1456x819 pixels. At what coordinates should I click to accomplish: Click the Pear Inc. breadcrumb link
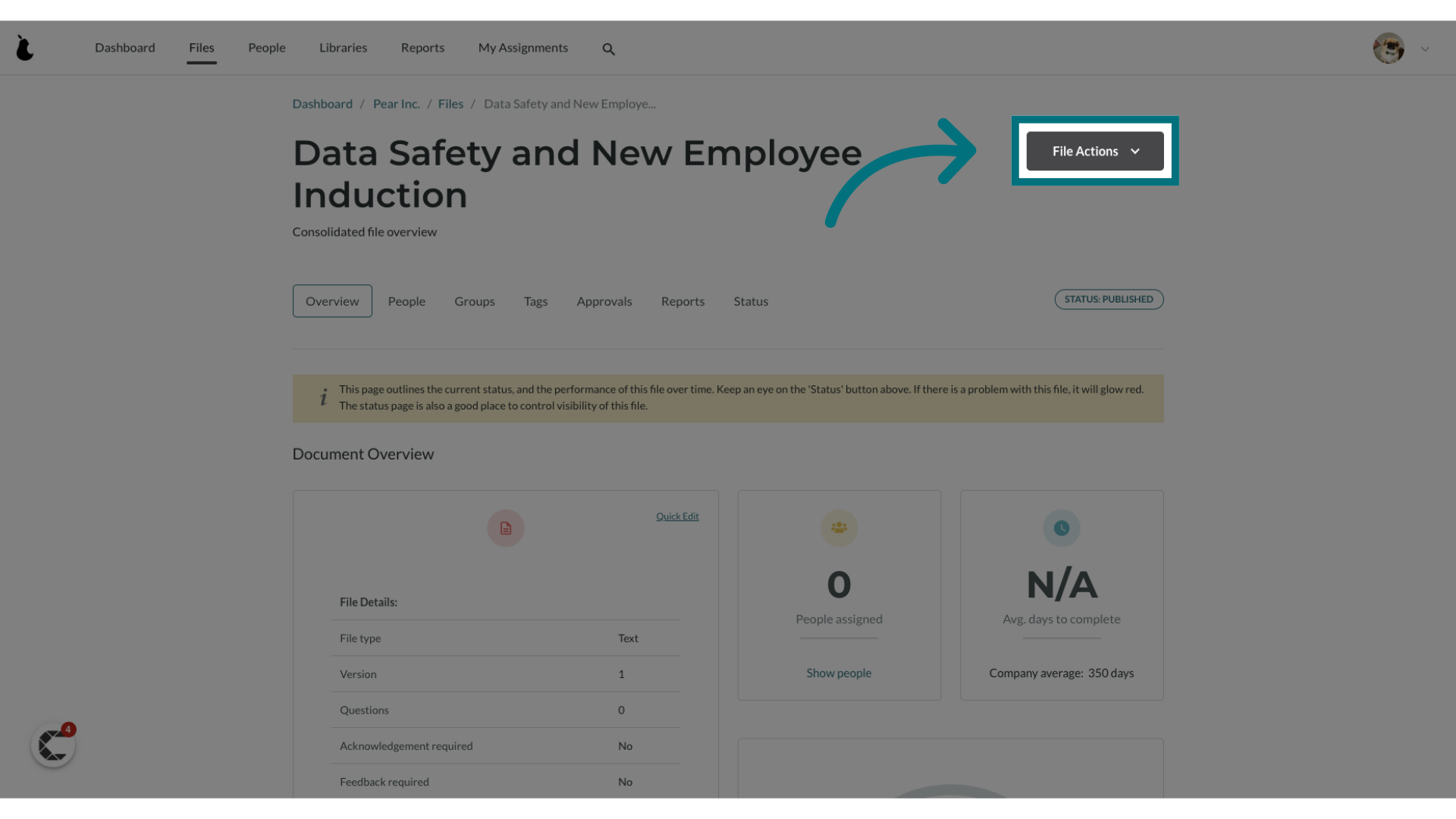coord(396,103)
